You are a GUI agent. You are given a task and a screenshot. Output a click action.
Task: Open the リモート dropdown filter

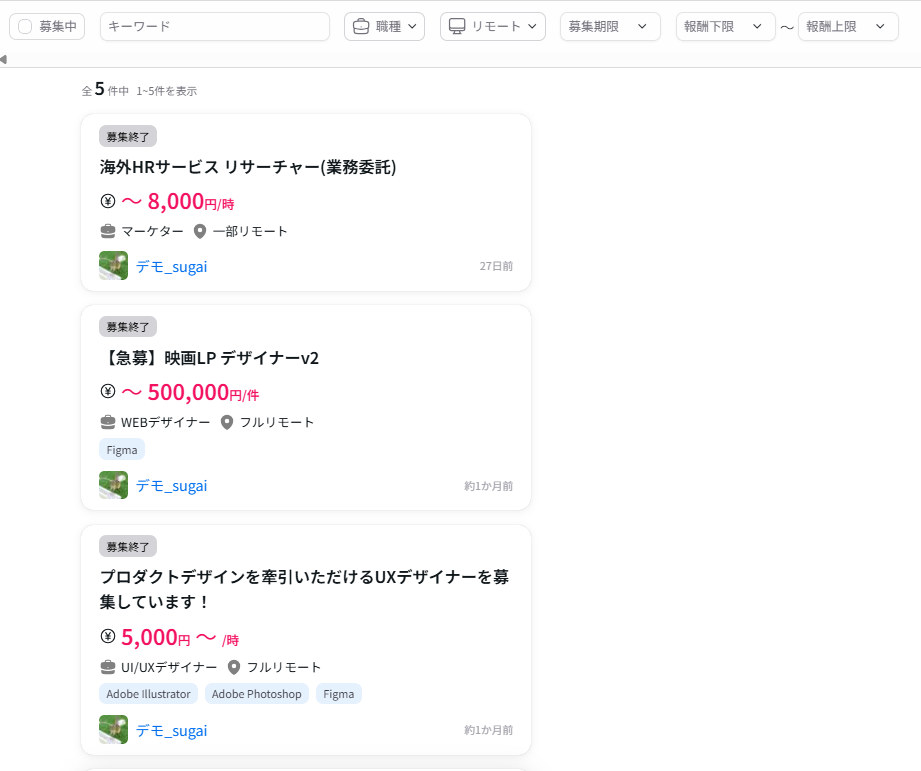pos(493,26)
